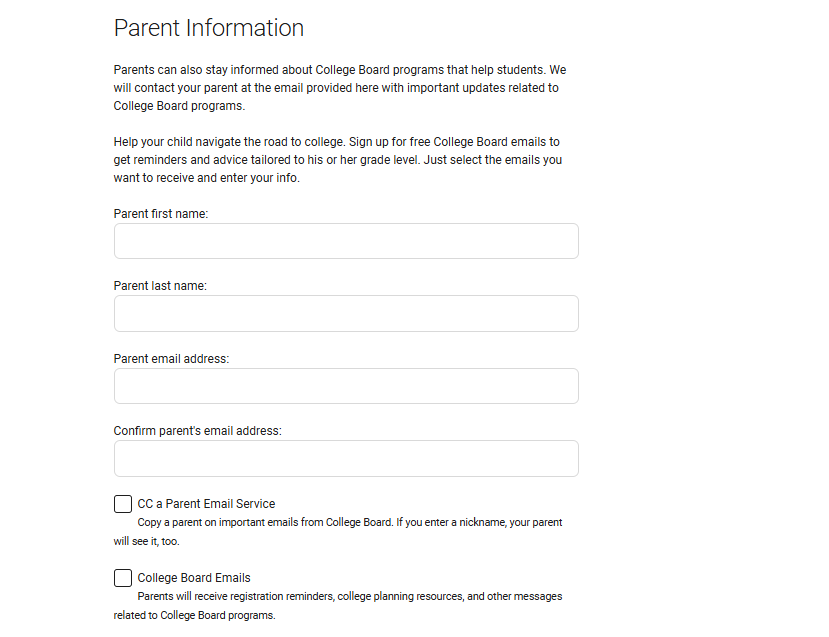Image resolution: width=829 pixels, height=637 pixels.
Task: Click the line starting "get reminders and advice tailored"
Action: click(x=338, y=160)
